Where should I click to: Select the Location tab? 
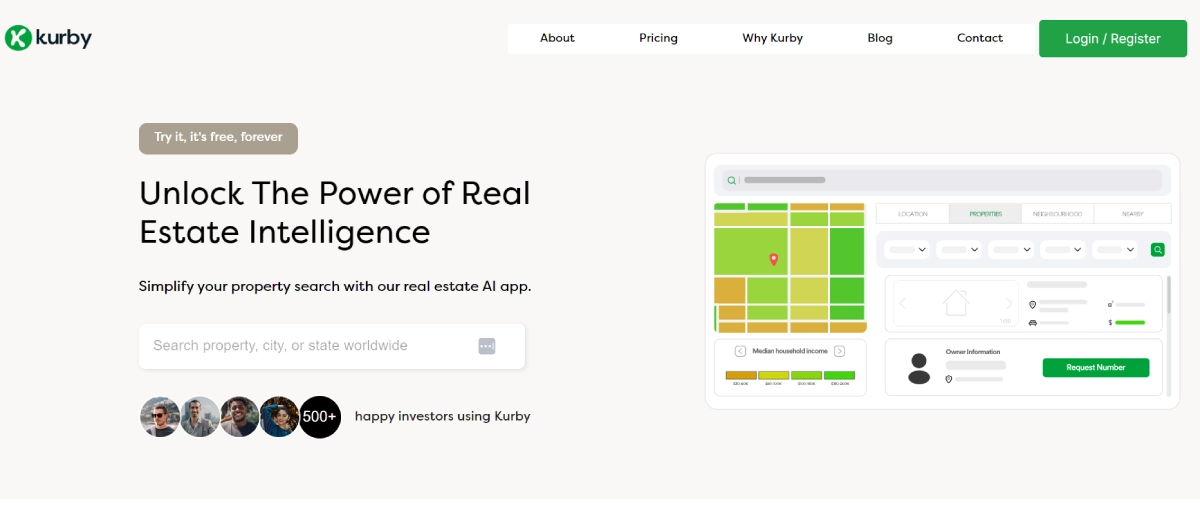(x=912, y=214)
